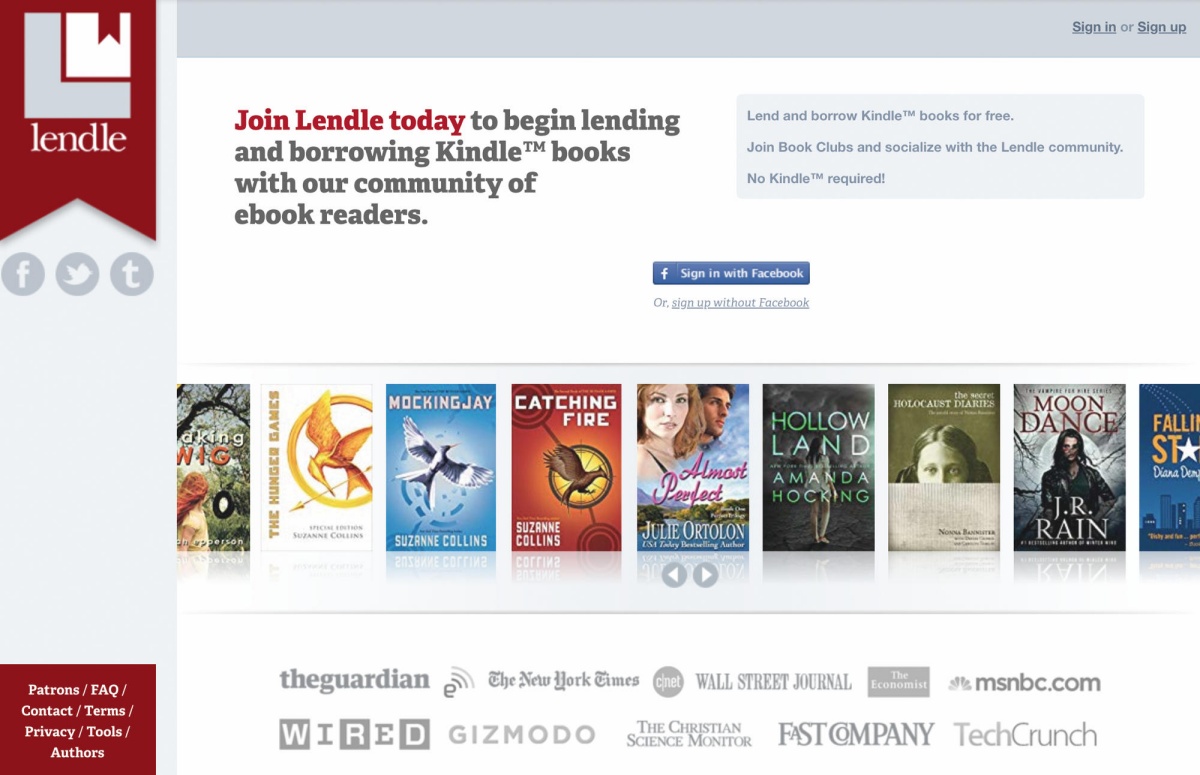Follow the sign up without Facebook link

pos(740,303)
